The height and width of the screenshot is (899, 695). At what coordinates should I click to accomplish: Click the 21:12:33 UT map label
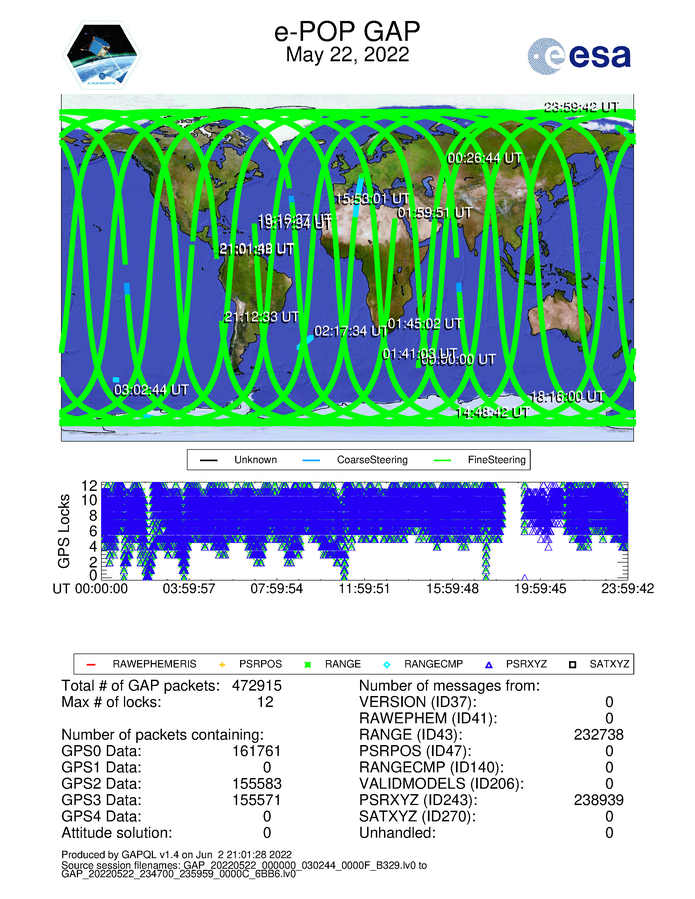point(262,316)
